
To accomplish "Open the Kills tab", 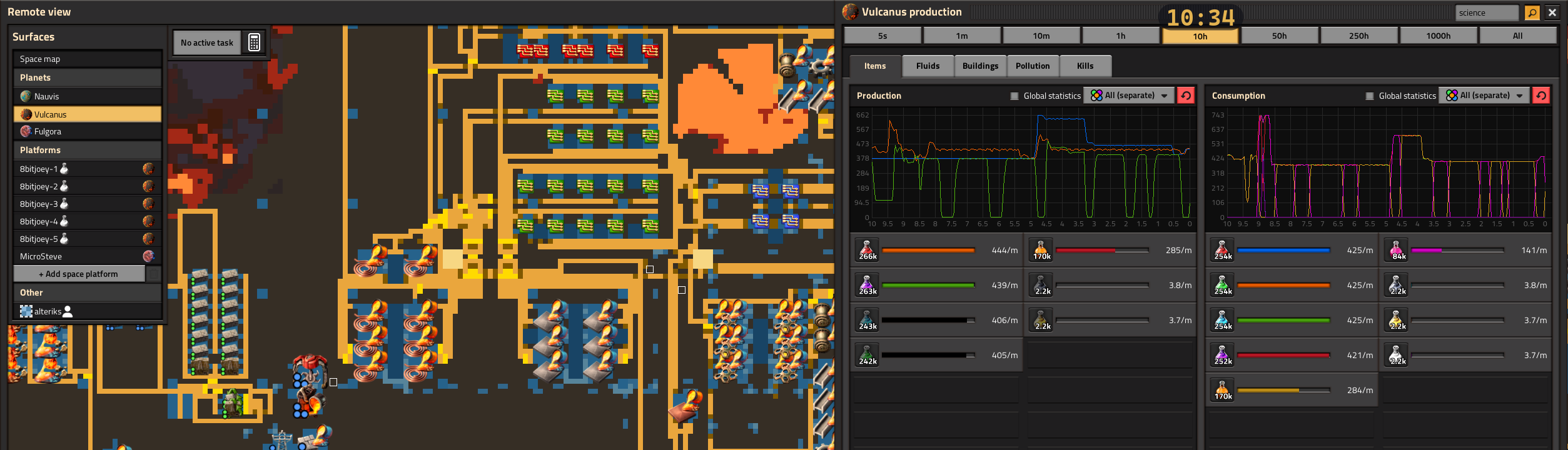I will click(x=1085, y=66).
